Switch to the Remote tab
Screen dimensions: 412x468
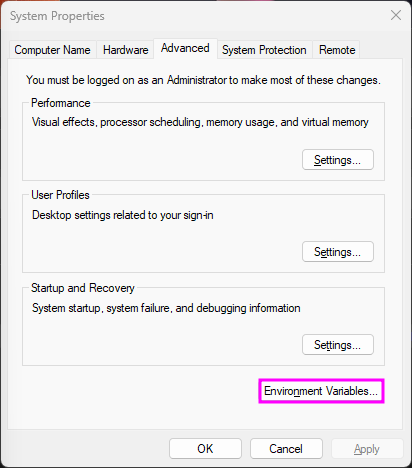click(337, 50)
